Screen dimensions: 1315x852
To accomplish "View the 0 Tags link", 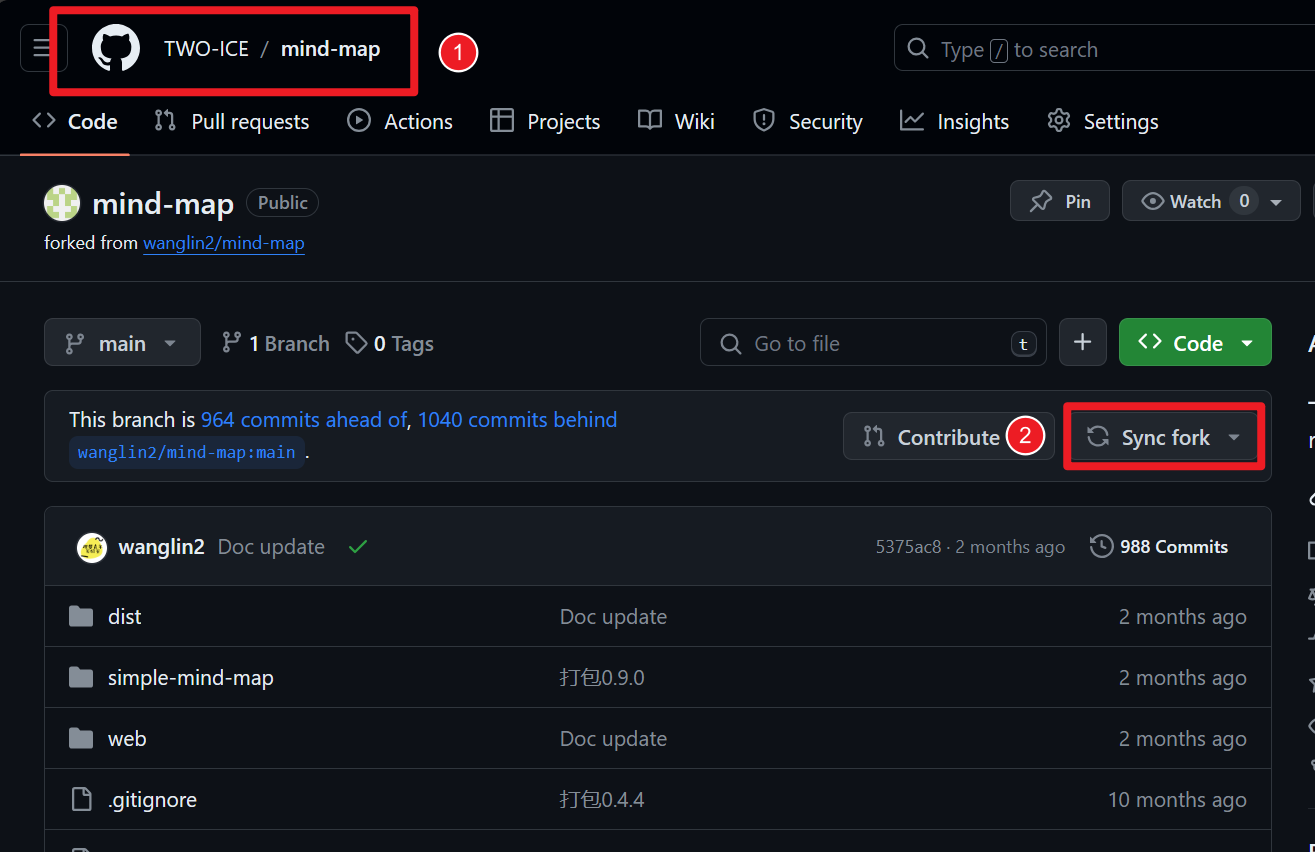I will (x=389, y=343).
